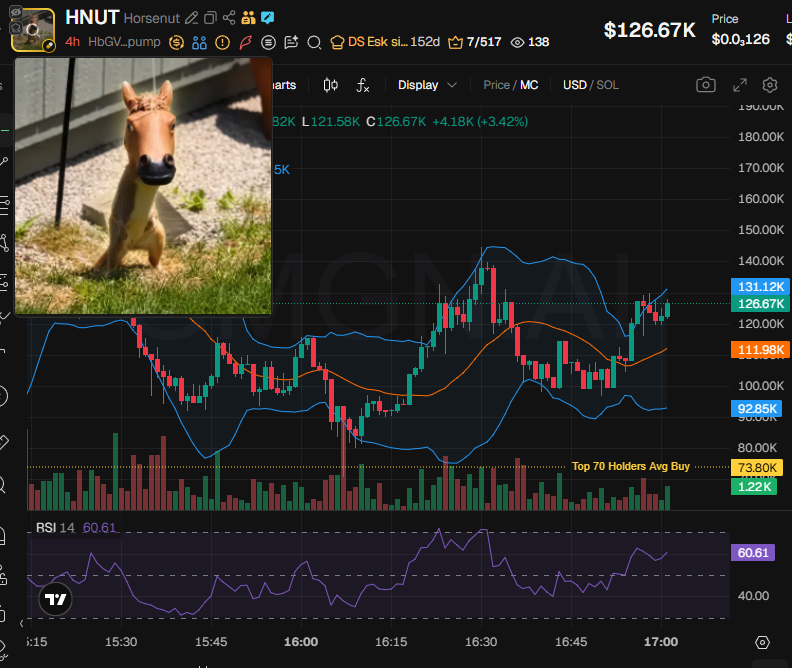Click the 60.61 RSI value label

click(753, 553)
